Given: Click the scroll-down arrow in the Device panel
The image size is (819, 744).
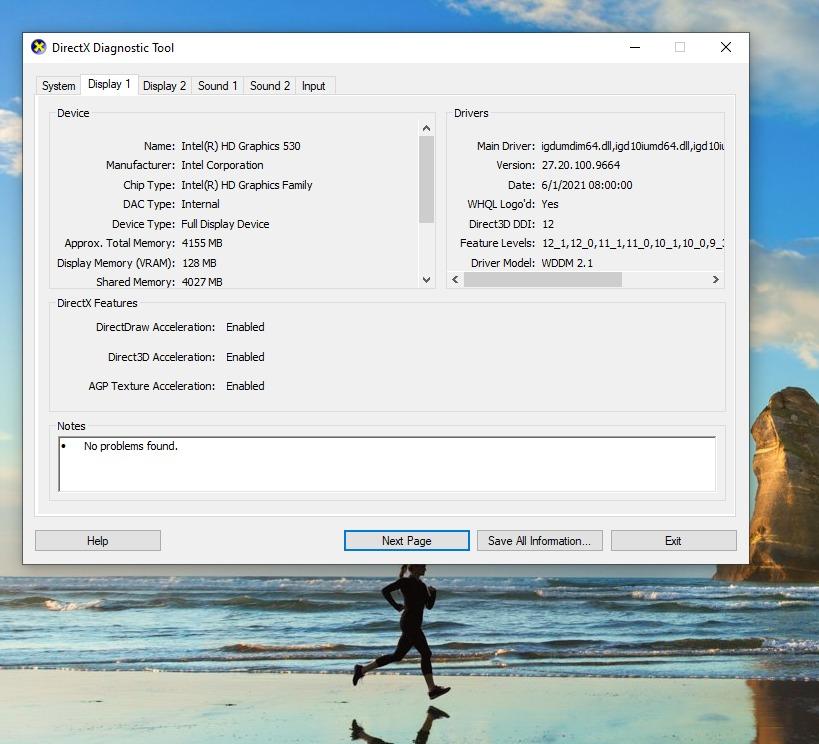Looking at the screenshot, I should (426, 280).
